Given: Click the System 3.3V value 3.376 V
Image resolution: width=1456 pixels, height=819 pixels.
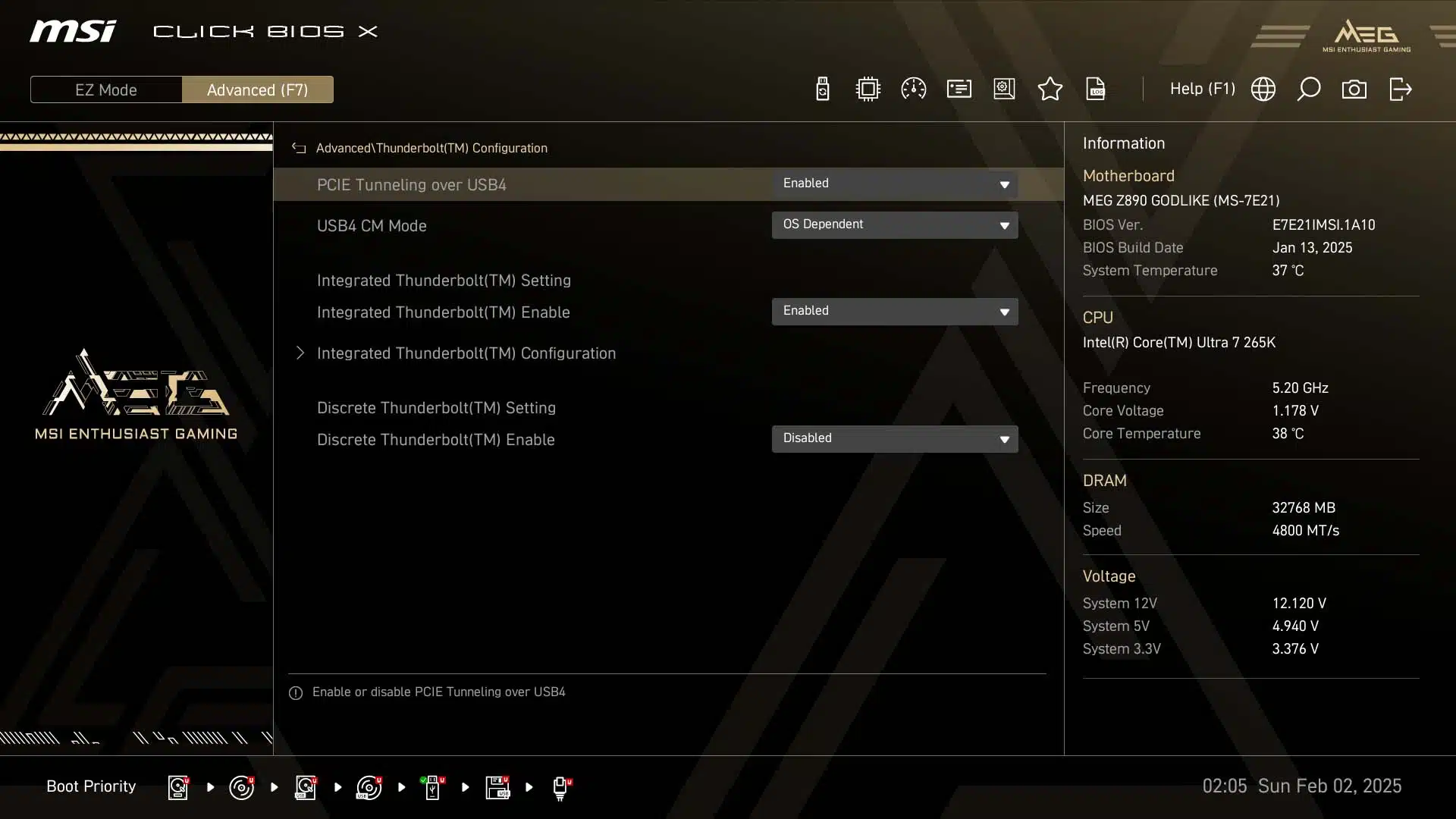Looking at the screenshot, I should (1295, 649).
